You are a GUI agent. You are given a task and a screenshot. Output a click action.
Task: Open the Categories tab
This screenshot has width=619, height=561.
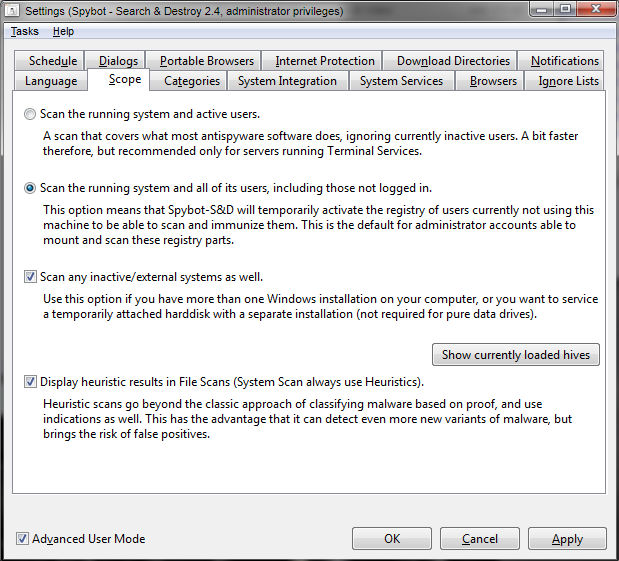pos(189,81)
